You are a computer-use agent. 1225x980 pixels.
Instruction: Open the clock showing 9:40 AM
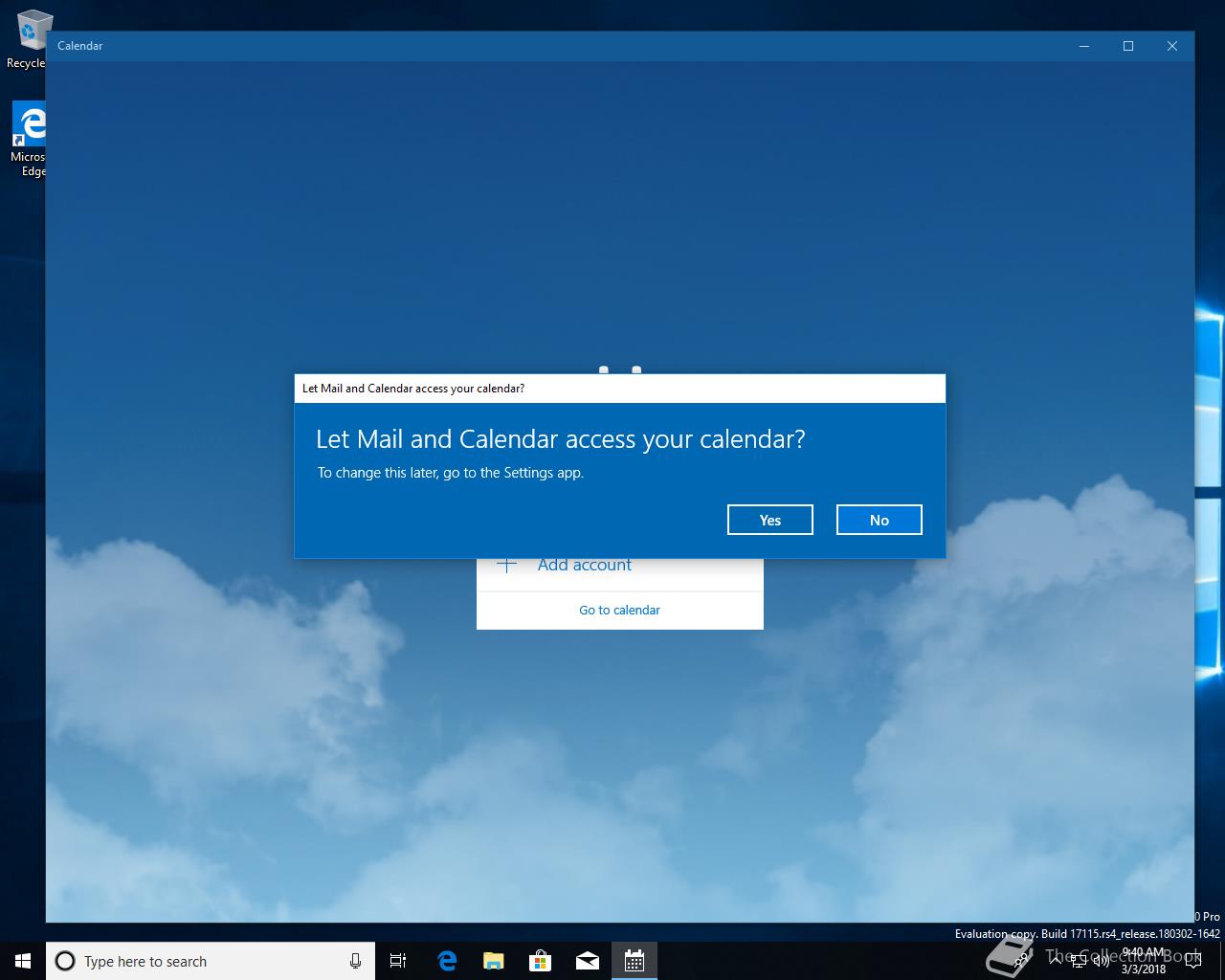1144,961
